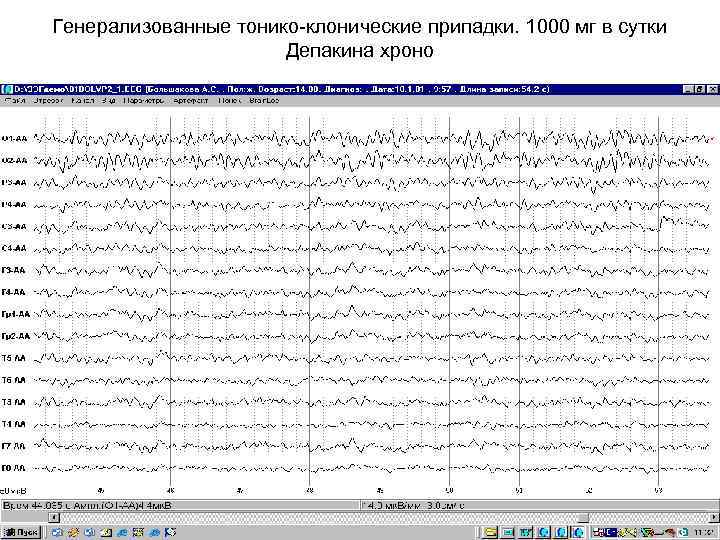Click the 50-second time axis marker
720x540 pixels.
pos(450,491)
